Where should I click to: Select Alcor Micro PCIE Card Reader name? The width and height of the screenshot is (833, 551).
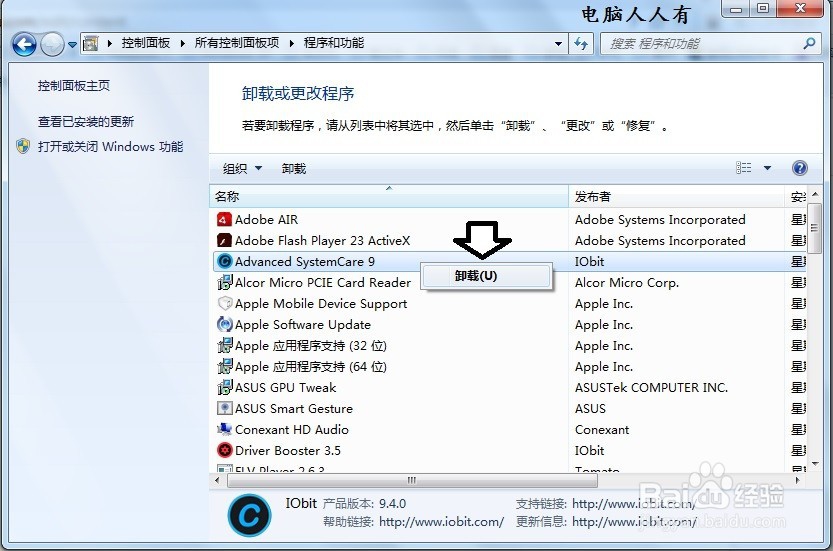322,283
